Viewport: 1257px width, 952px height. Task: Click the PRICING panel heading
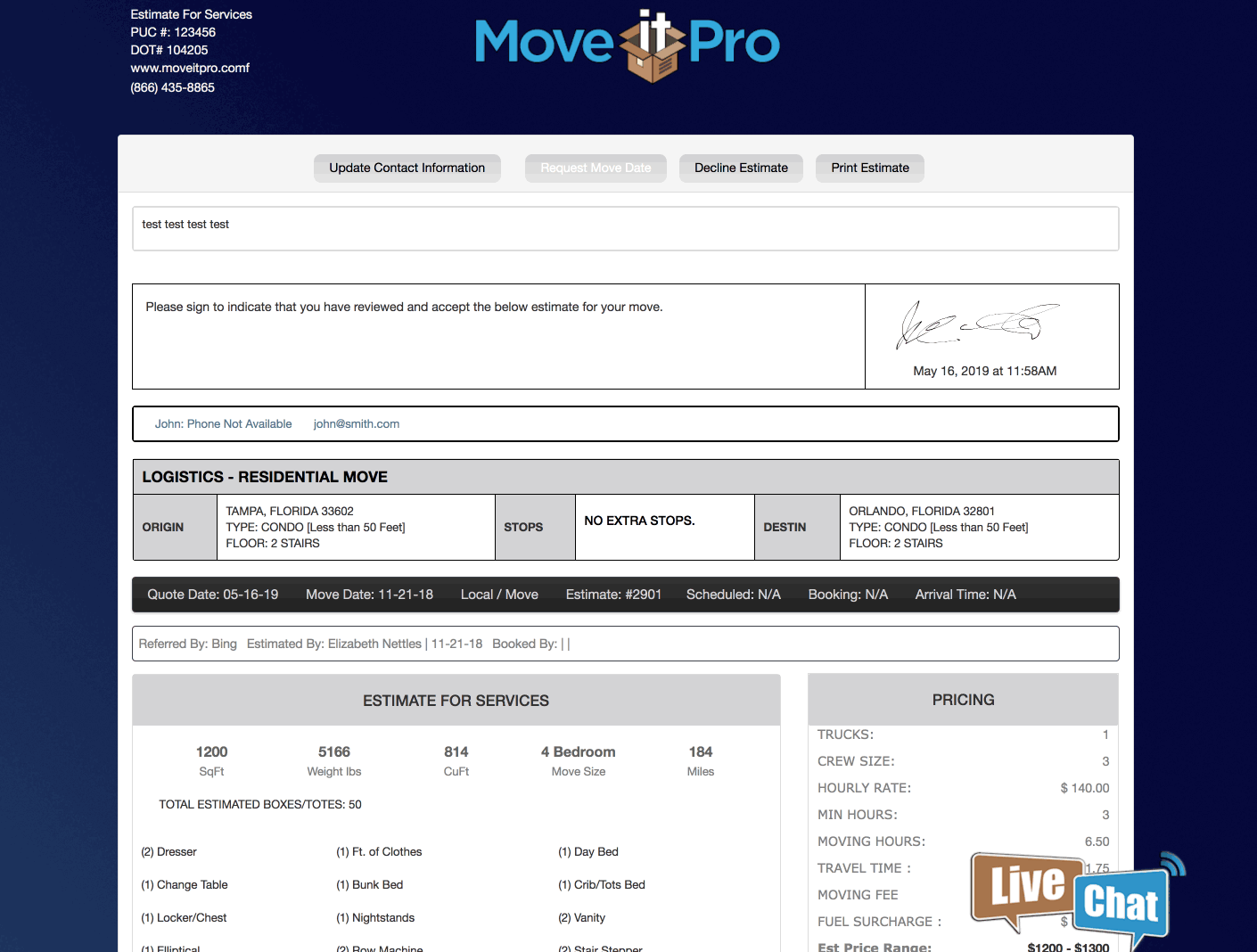[964, 700]
